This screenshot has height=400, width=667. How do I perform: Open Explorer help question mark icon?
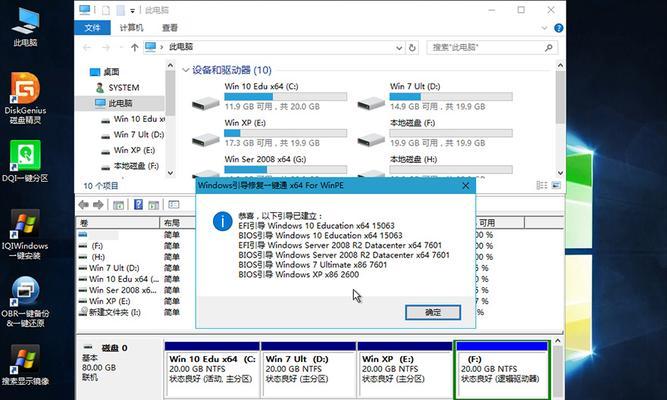559,28
